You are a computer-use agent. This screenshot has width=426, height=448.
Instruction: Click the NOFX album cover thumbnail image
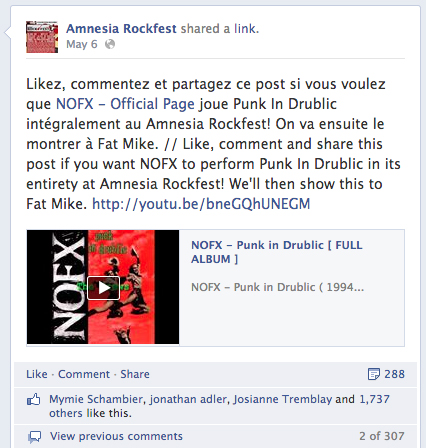coord(103,287)
